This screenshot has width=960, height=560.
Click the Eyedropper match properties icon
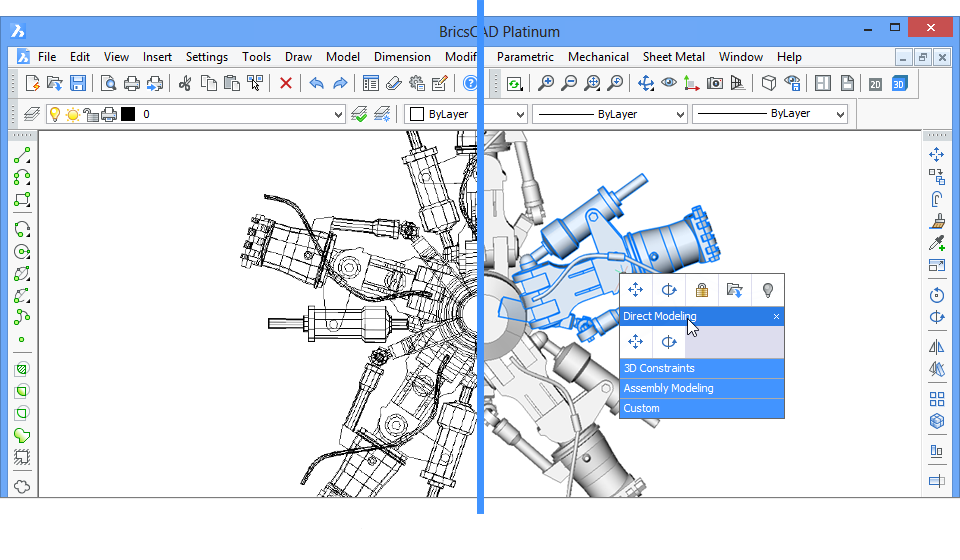pos(937,243)
